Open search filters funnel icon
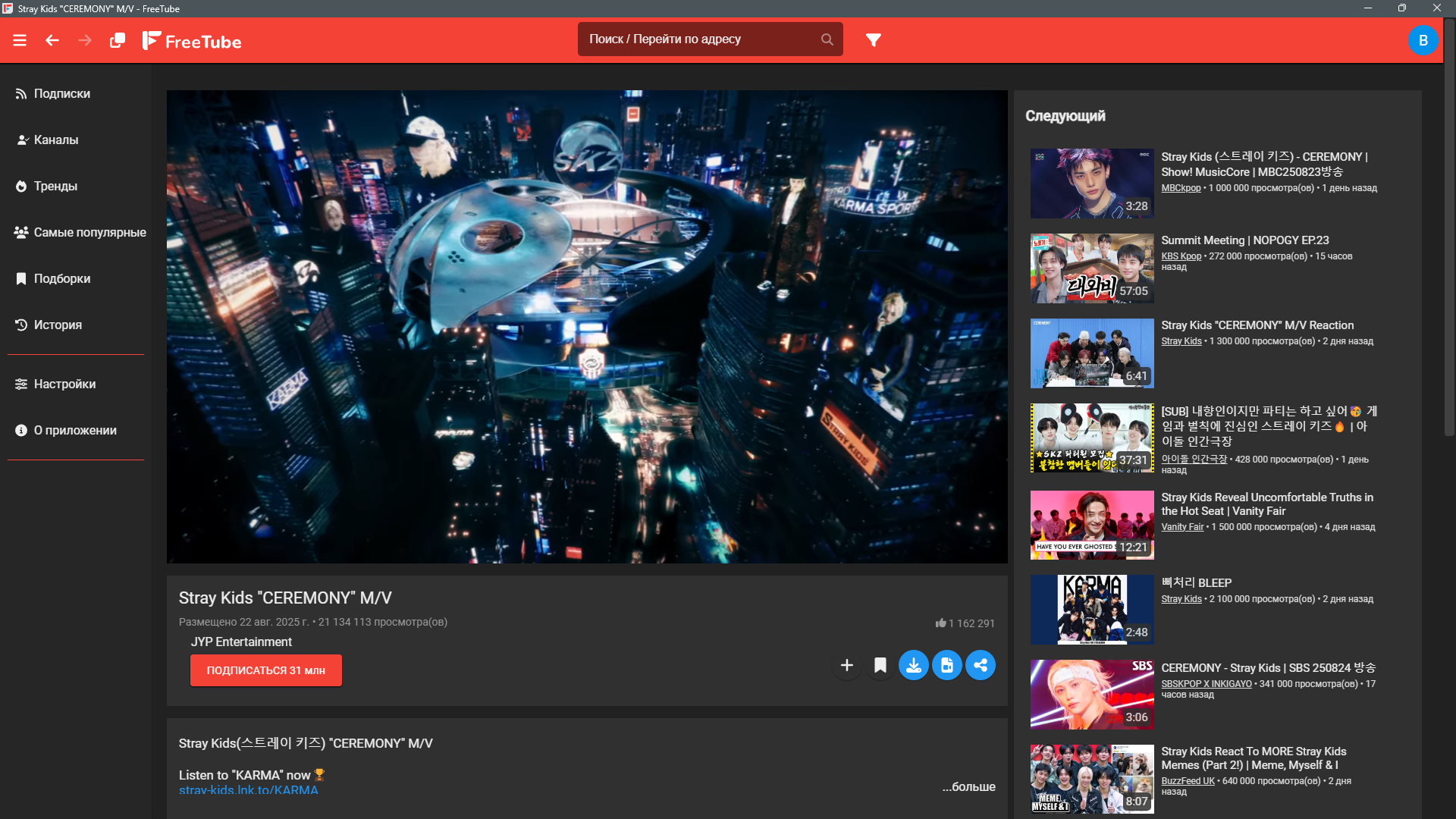The height and width of the screenshot is (819, 1456). [x=874, y=39]
